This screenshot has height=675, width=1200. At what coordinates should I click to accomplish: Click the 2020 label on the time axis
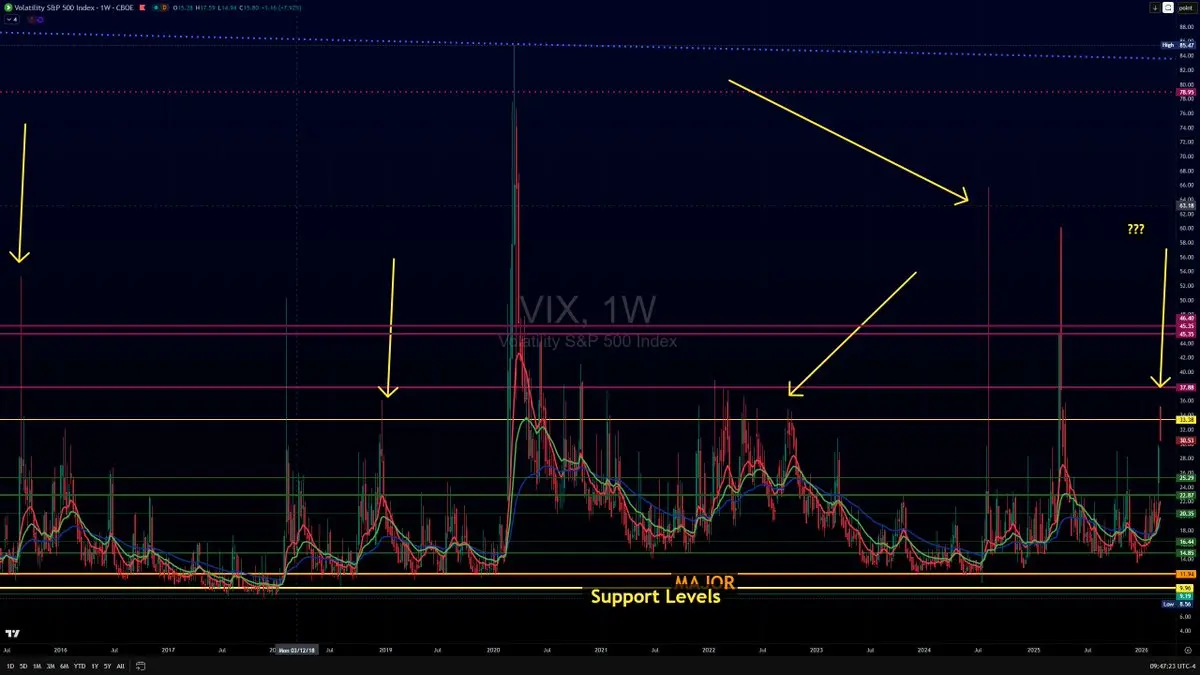click(x=493, y=649)
